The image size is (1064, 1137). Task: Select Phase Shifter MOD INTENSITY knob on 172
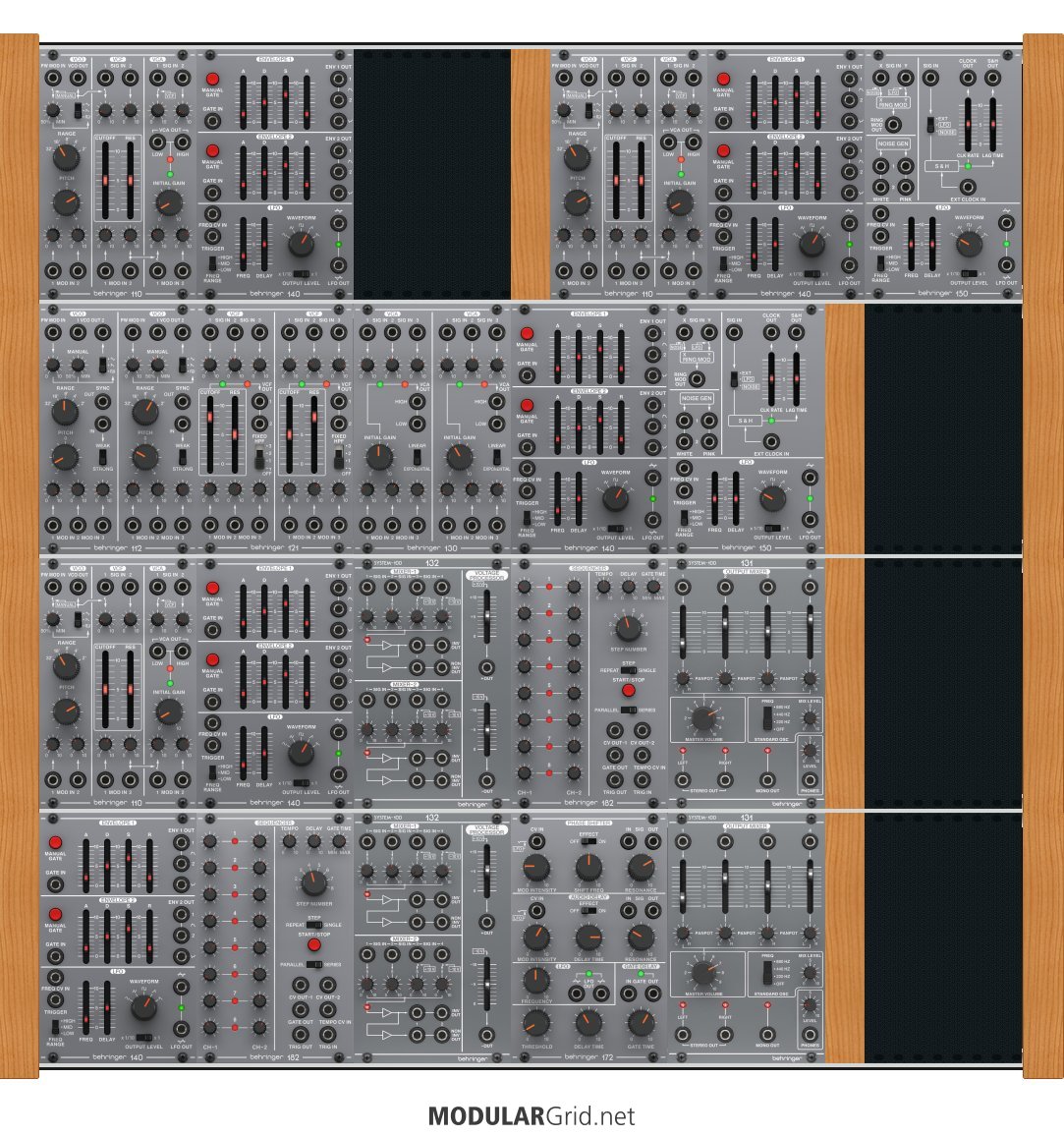pyautogui.click(x=536, y=867)
